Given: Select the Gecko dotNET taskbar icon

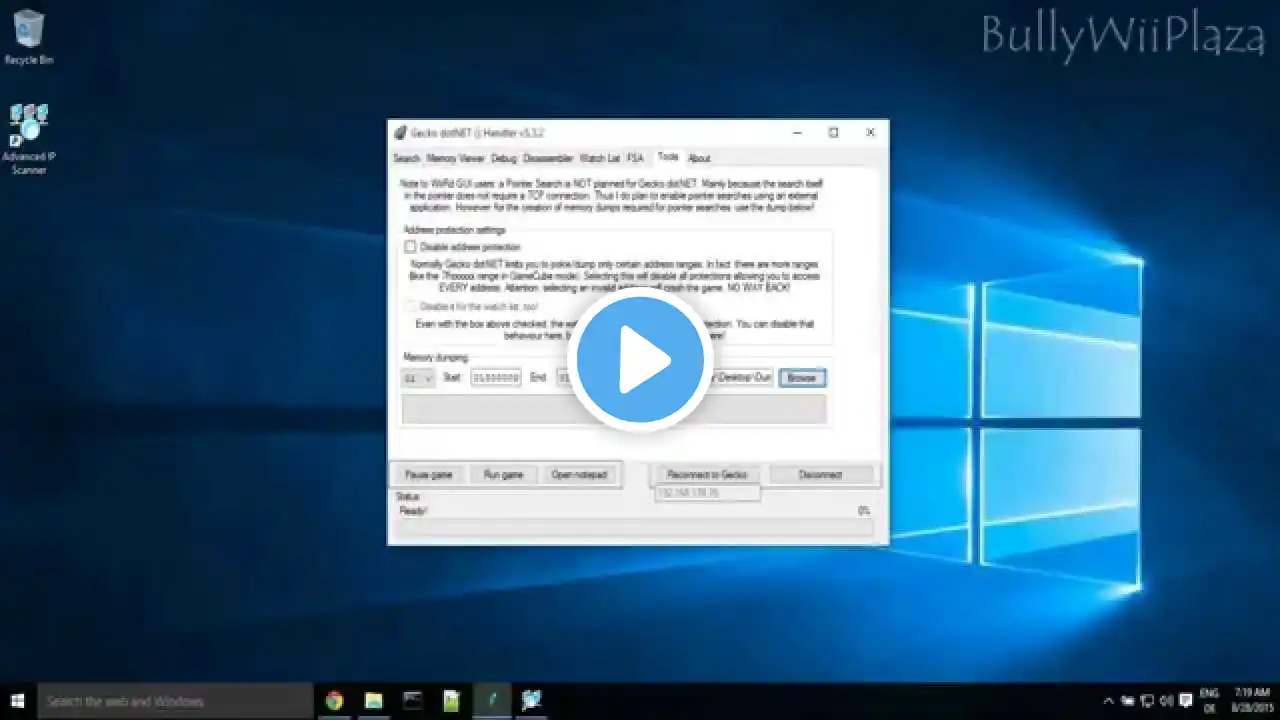Looking at the screenshot, I should coord(491,701).
